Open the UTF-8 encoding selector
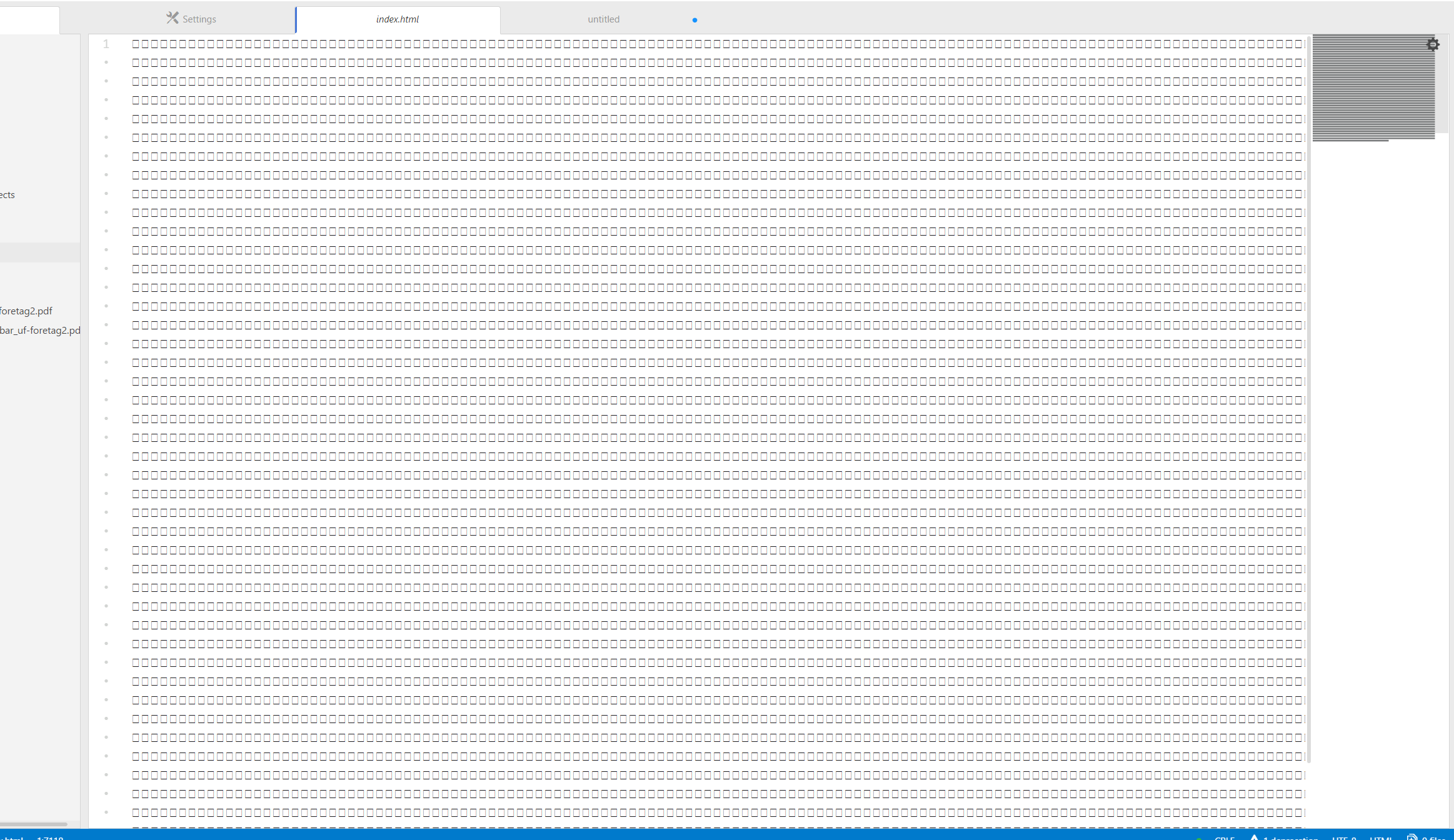 pos(1344,837)
